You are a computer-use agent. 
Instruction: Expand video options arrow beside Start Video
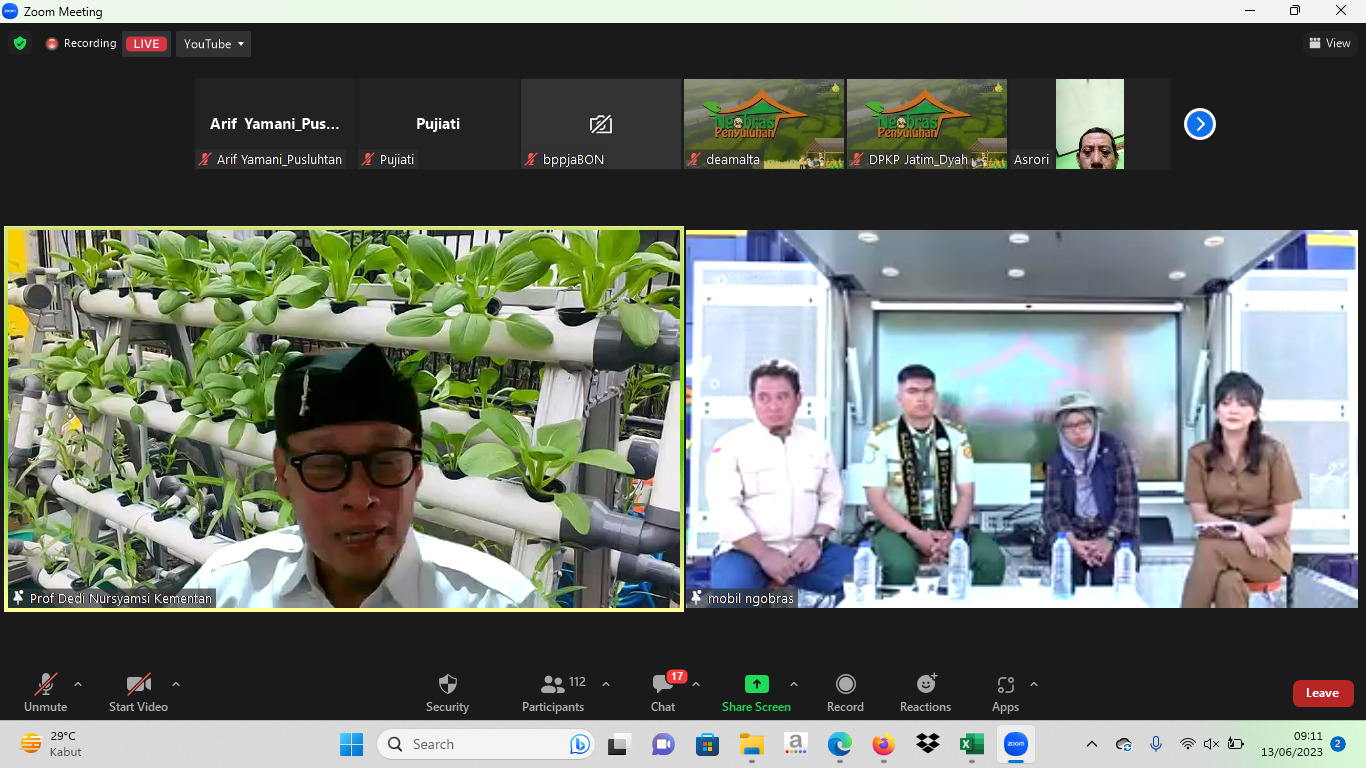176,685
